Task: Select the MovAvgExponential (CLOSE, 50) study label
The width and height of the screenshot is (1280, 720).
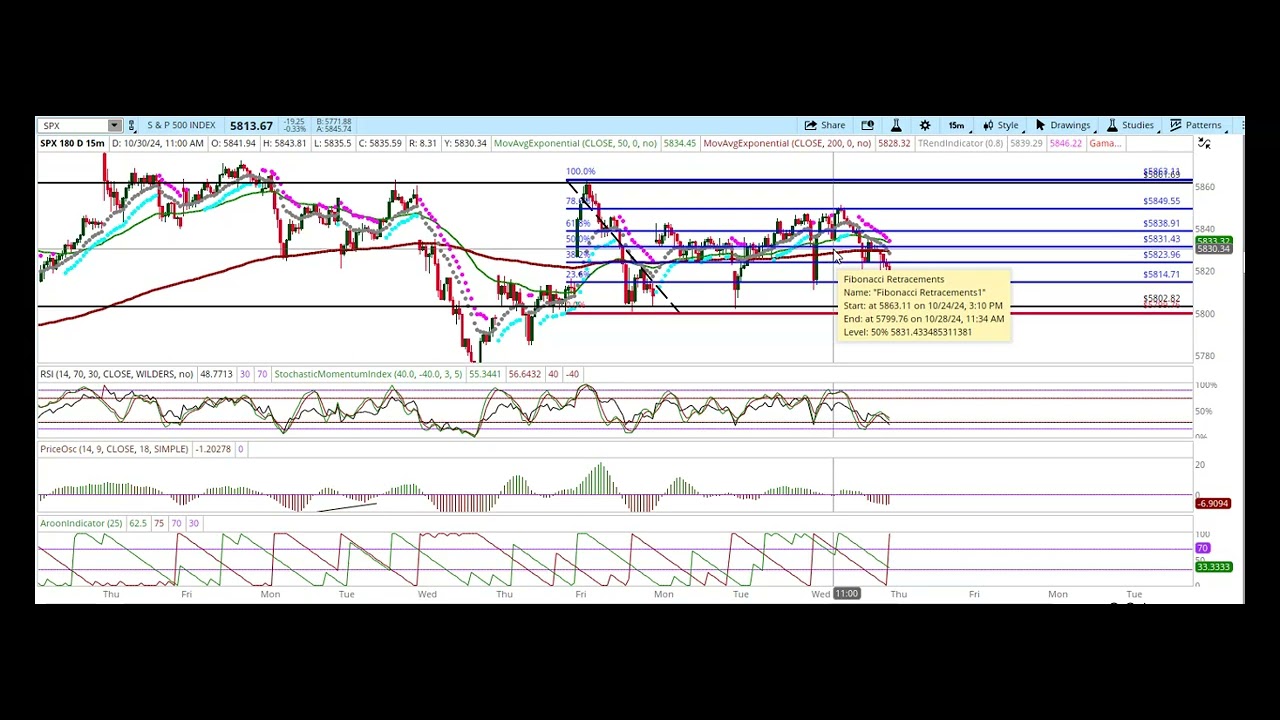Action: coord(575,144)
